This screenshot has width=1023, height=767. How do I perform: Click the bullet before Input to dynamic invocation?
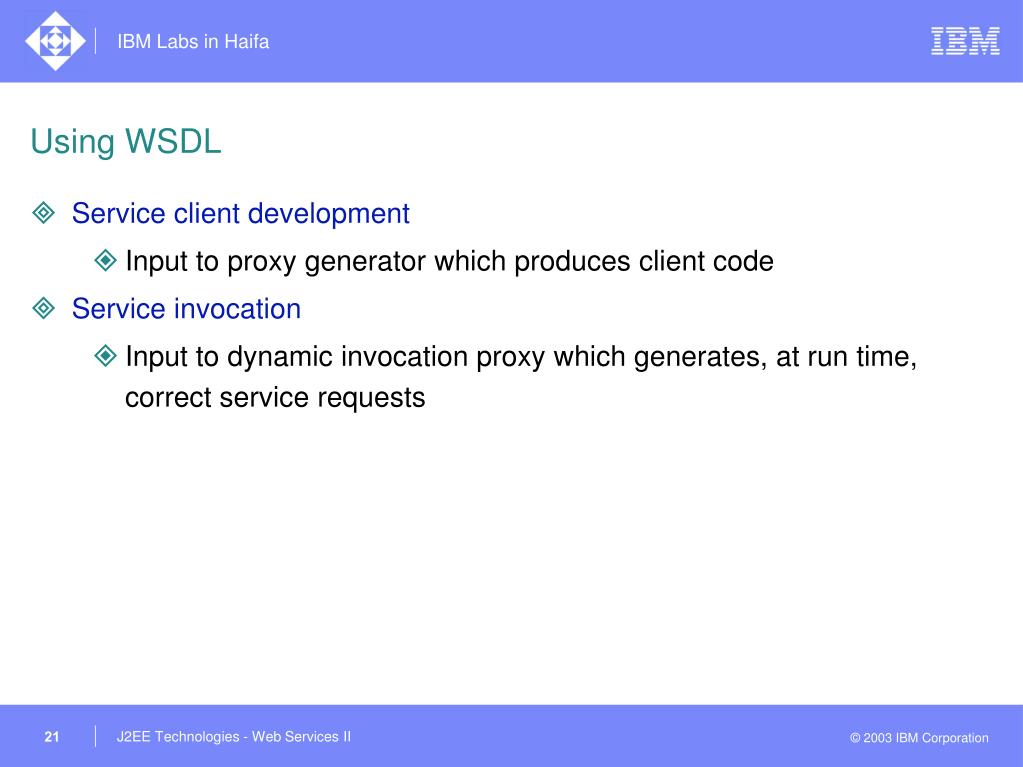pos(105,356)
